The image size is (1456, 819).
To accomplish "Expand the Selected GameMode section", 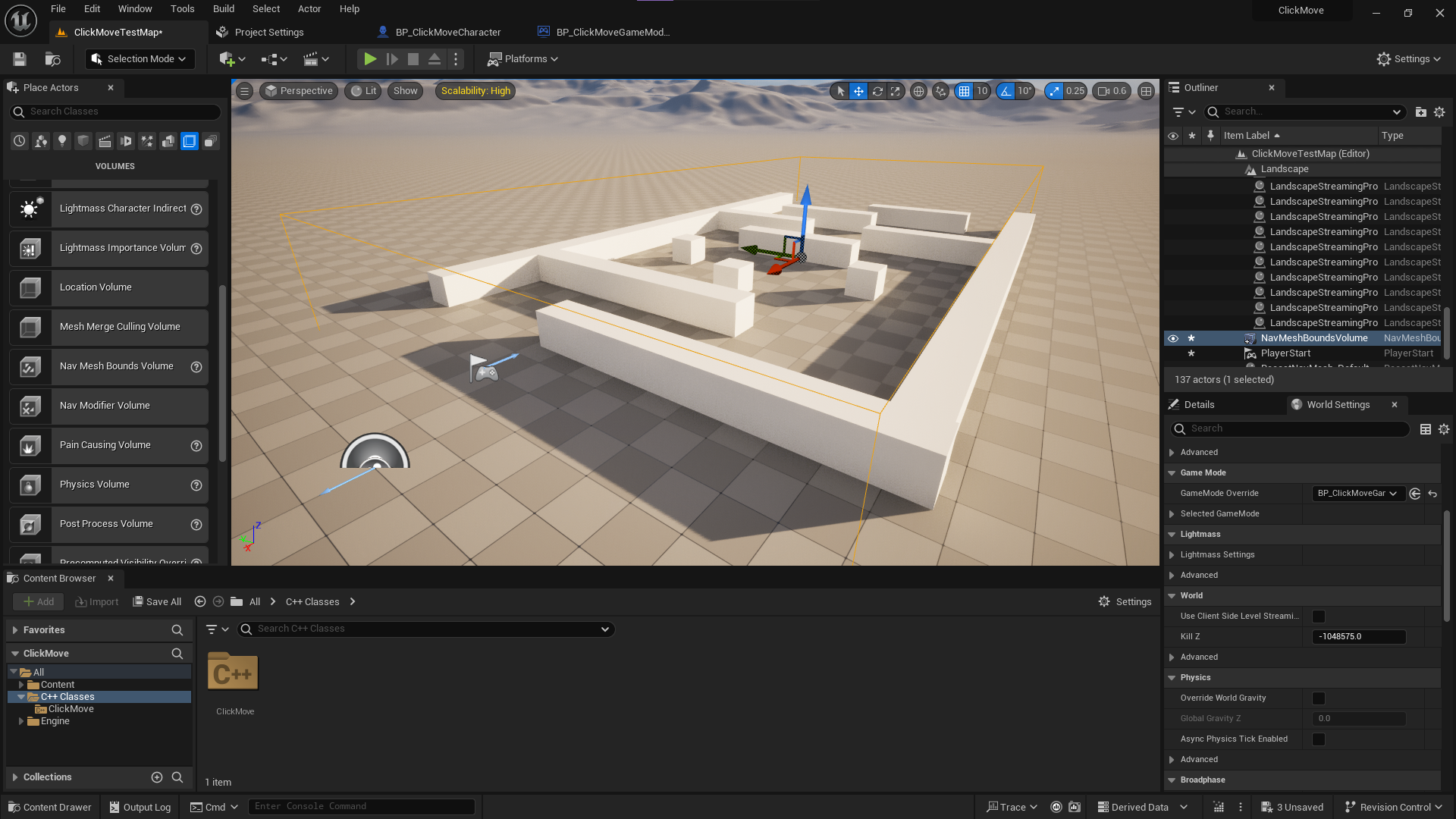I will [x=1172, y=514].
